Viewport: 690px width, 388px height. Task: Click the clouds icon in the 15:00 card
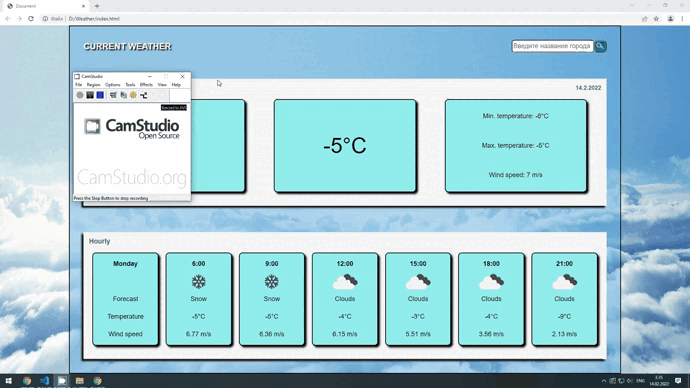[x=418, y=282]
